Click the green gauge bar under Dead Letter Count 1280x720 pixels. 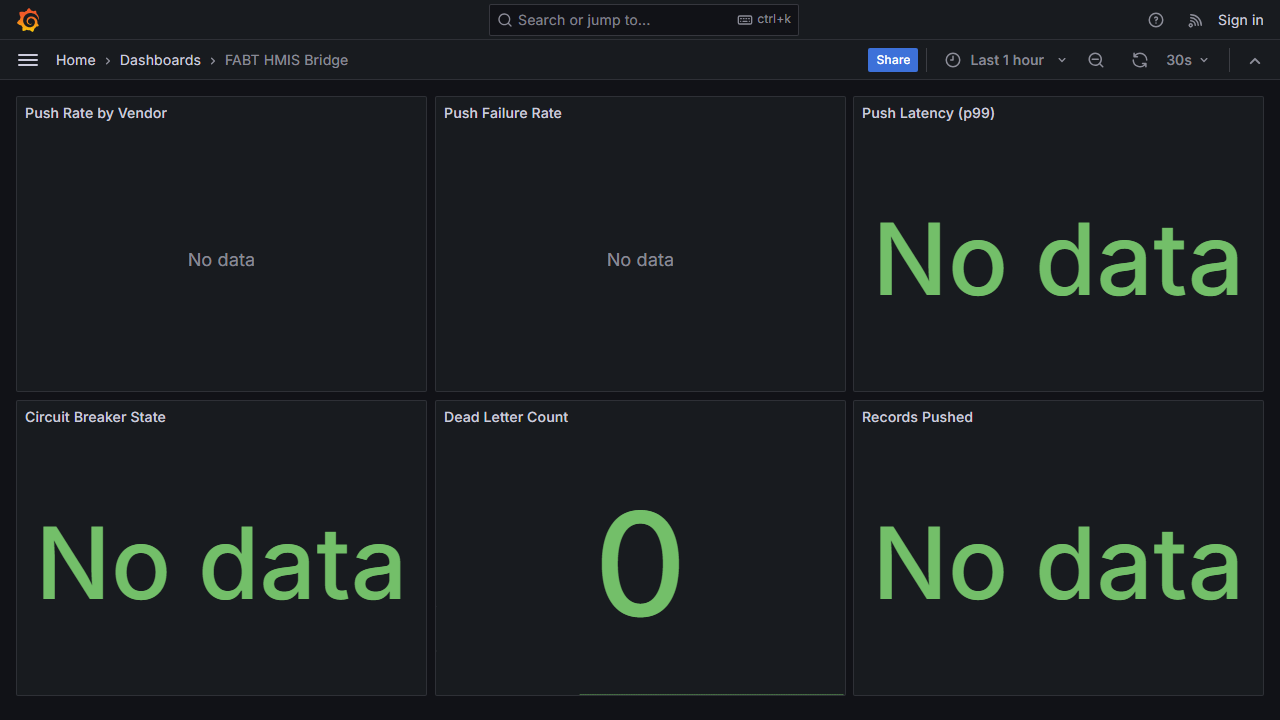[x=711, y=692]
